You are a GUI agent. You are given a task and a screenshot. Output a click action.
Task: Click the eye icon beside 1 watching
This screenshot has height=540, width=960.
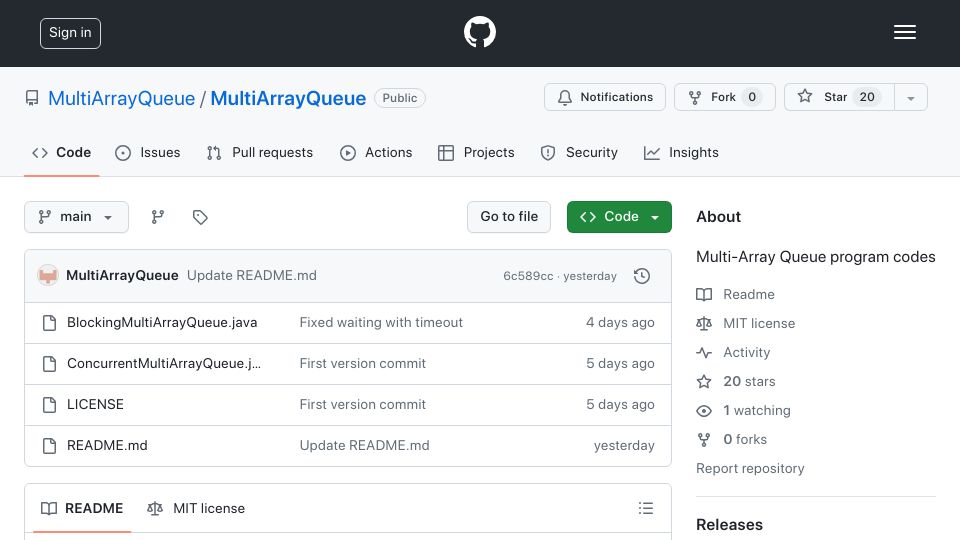(x=704, y=411)
